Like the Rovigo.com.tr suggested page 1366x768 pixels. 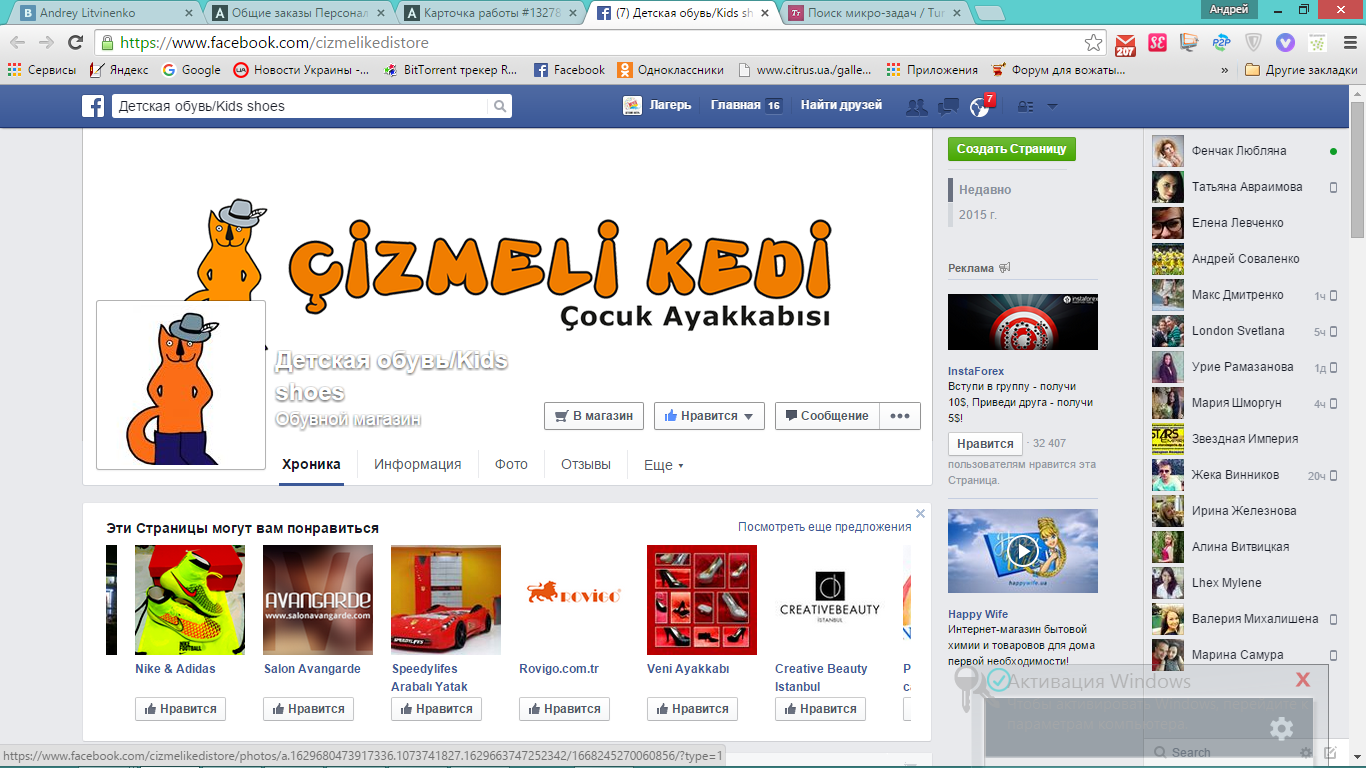[x=564, y=709]
